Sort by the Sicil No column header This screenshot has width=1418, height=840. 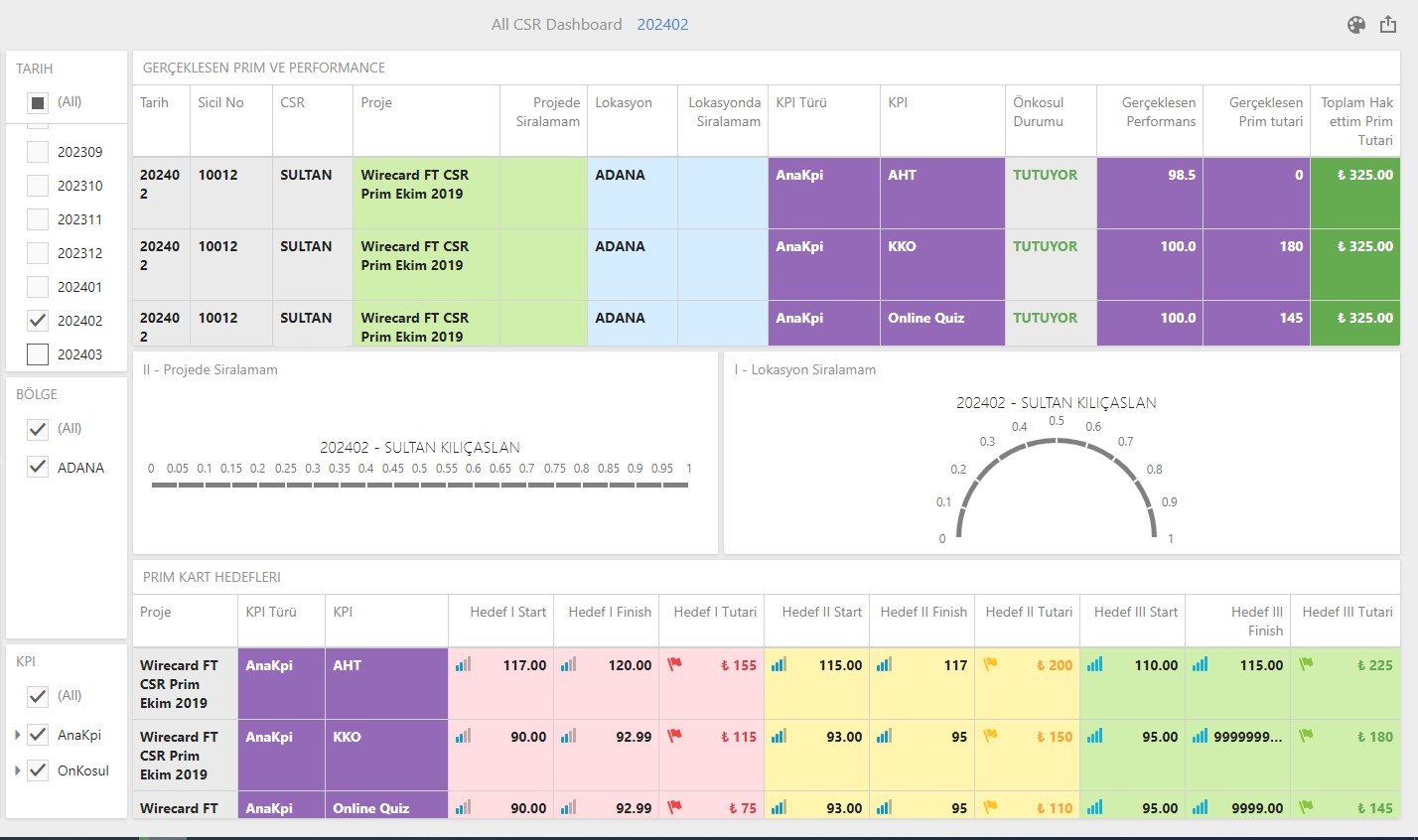[x=231, y=121]
